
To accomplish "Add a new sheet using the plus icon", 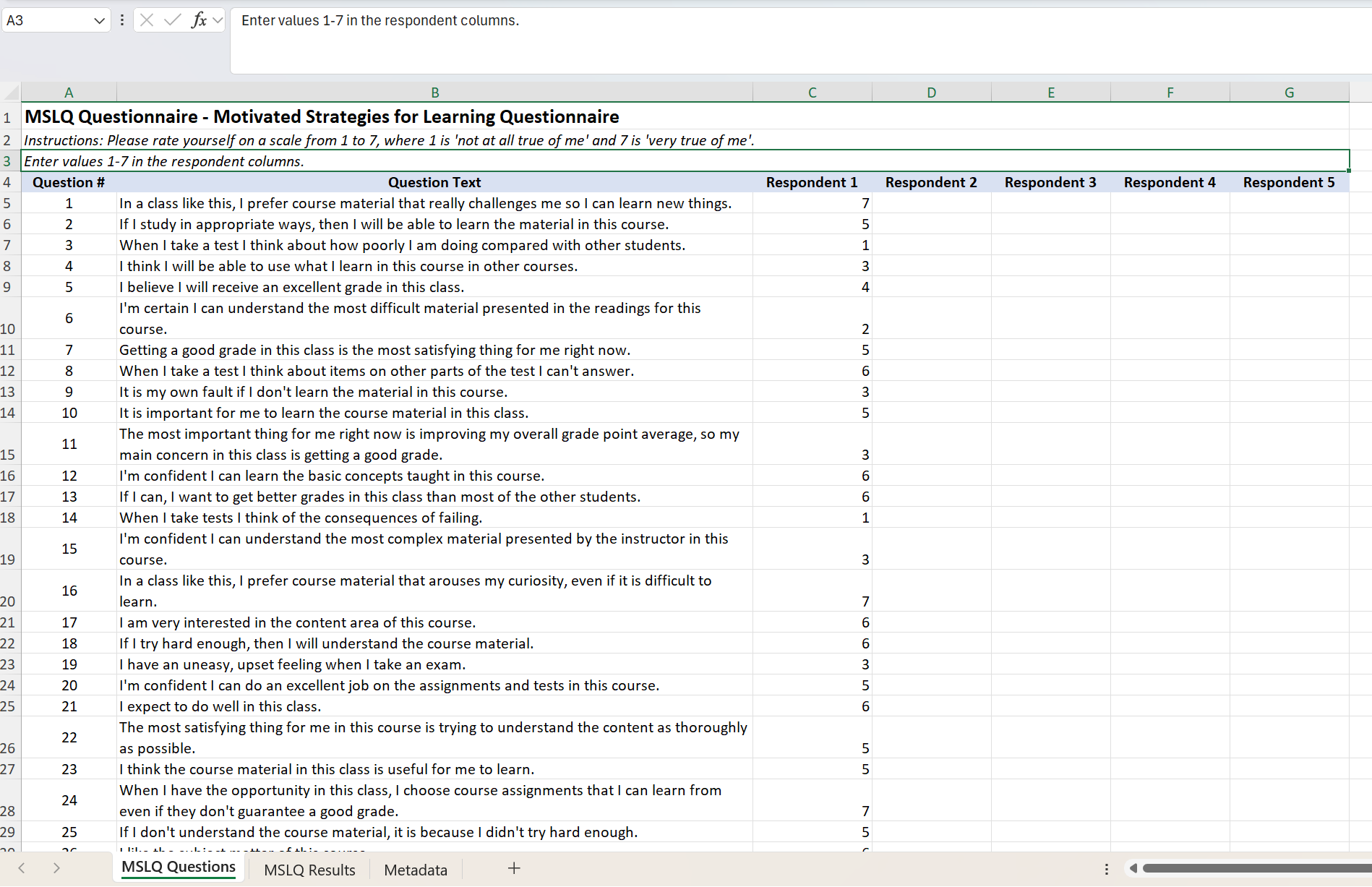I will point(514,867).
